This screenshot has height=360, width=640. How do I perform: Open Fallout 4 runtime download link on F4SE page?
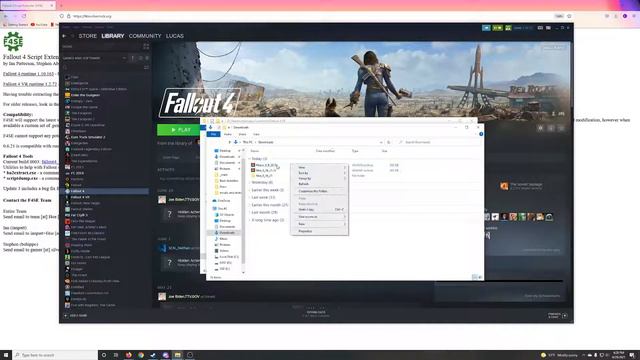tap(28, 74)
